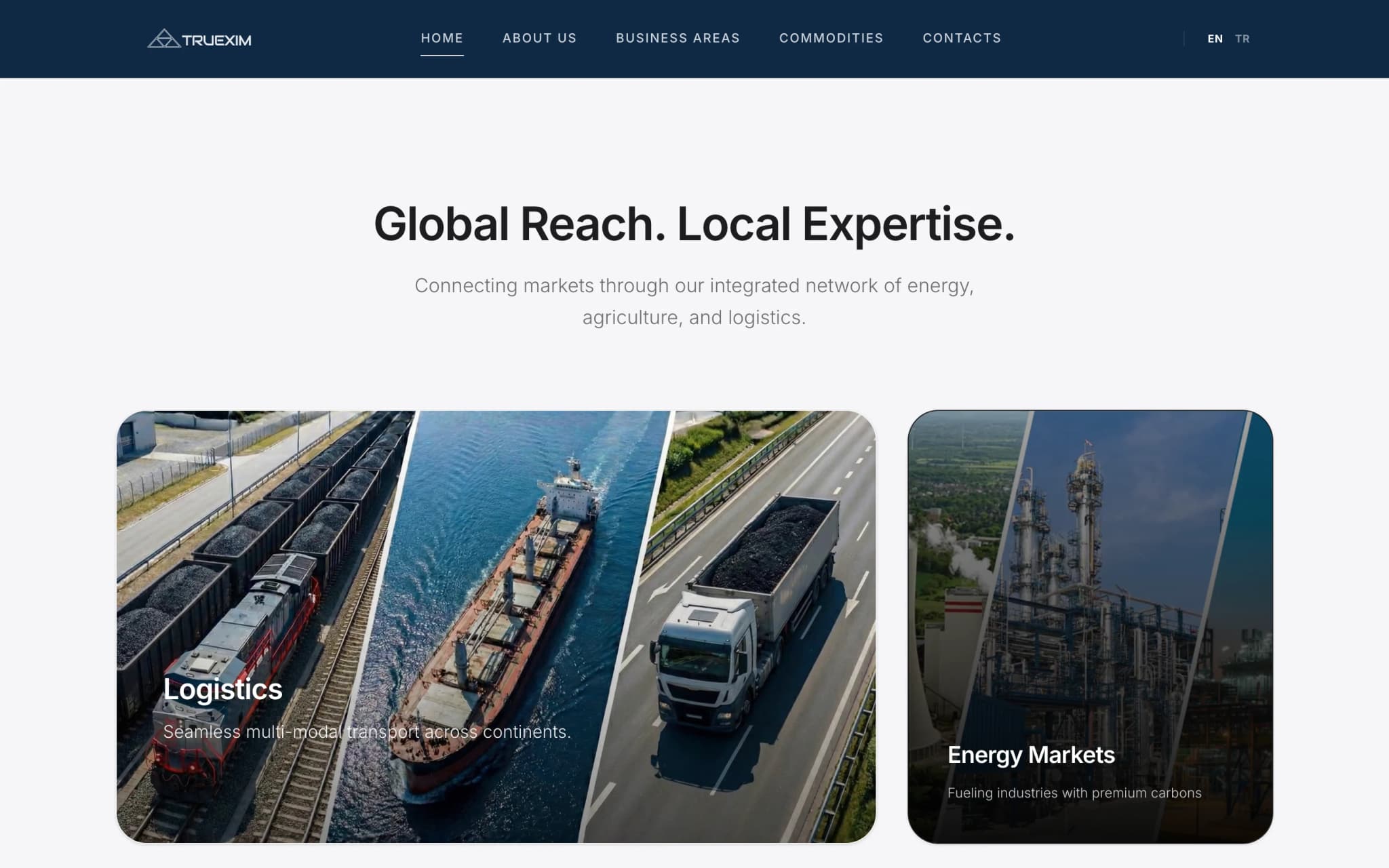Click 'Seamless multi-modal transport across continents.' text

pos(367,732)
